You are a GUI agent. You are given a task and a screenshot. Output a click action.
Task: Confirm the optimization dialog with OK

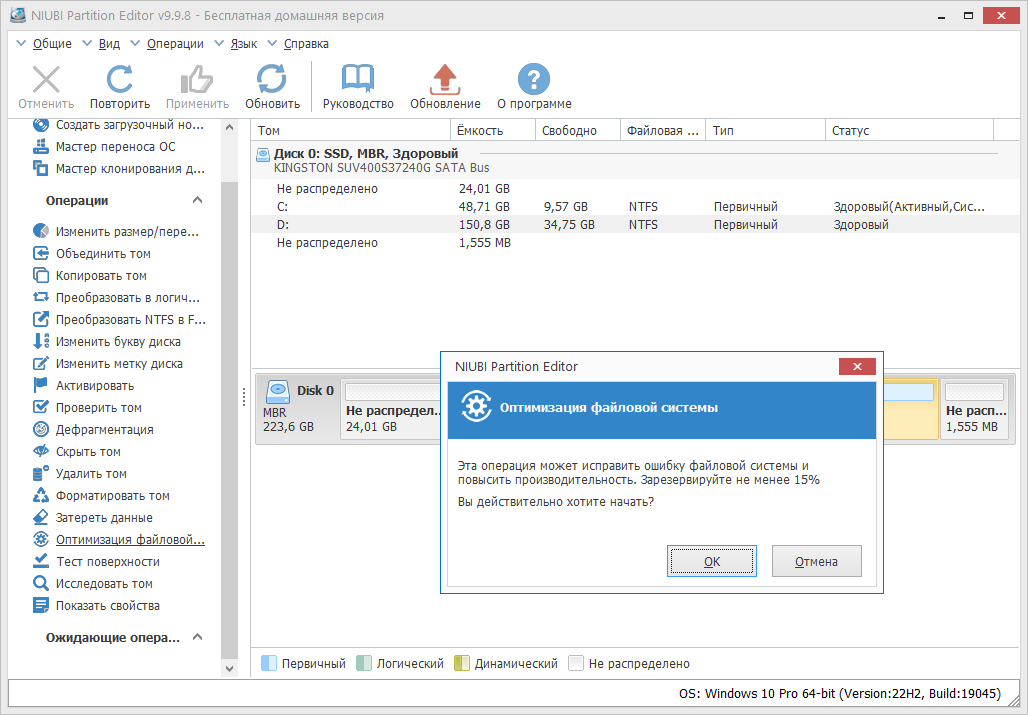pyautogui.click(x=711, y=561)
